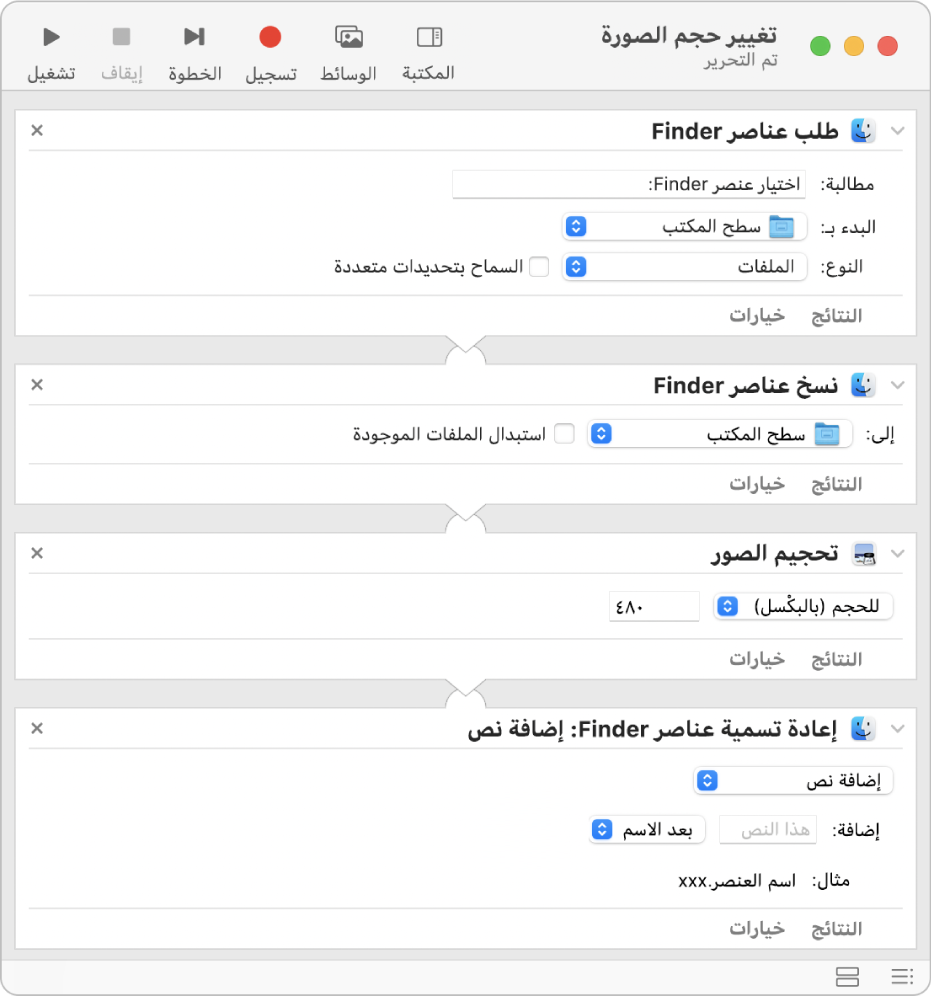Open the Media (الوسائط) browser icon
The height and width of the screenshot is (998, 931).
pyautogui.click(x=349, y=38)
